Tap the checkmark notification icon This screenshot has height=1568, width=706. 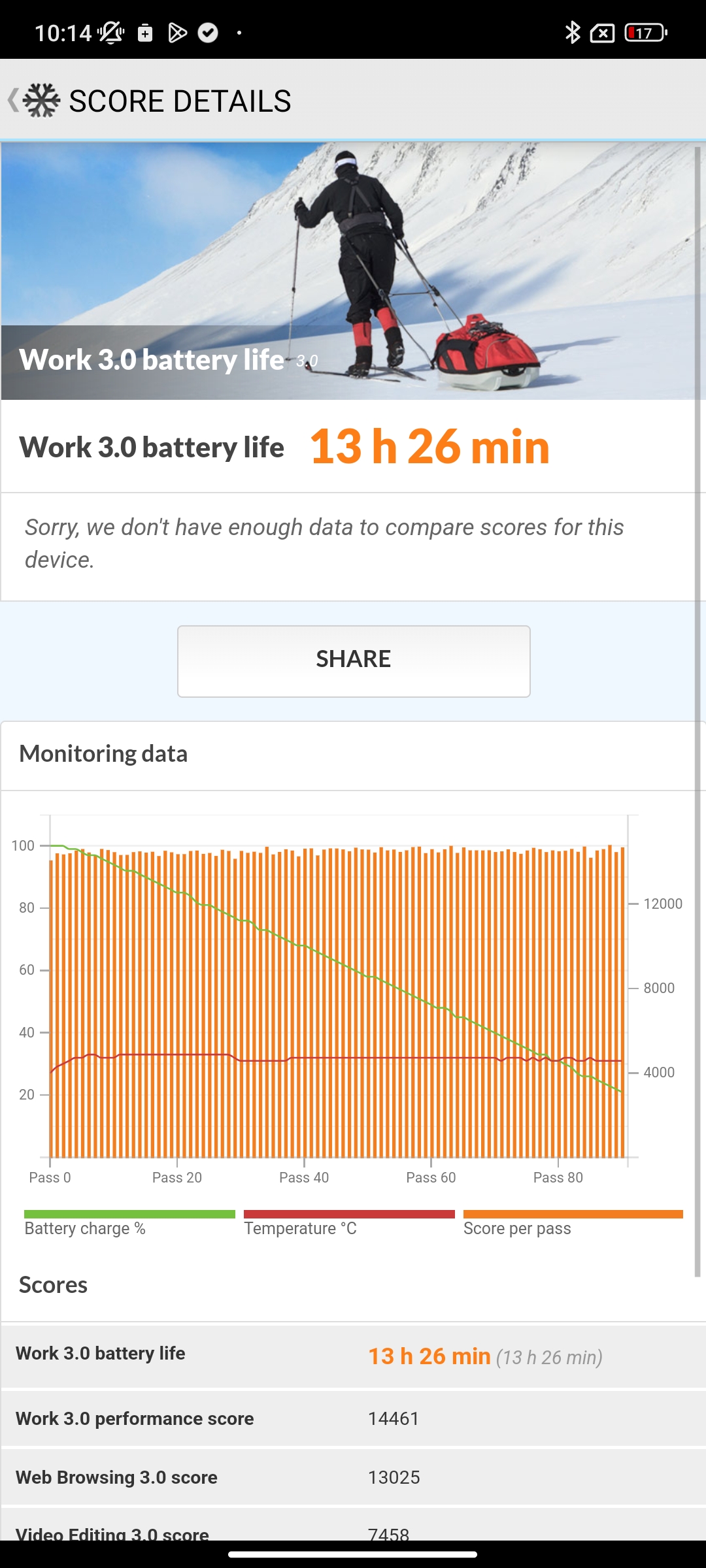(x=208, y=33)
